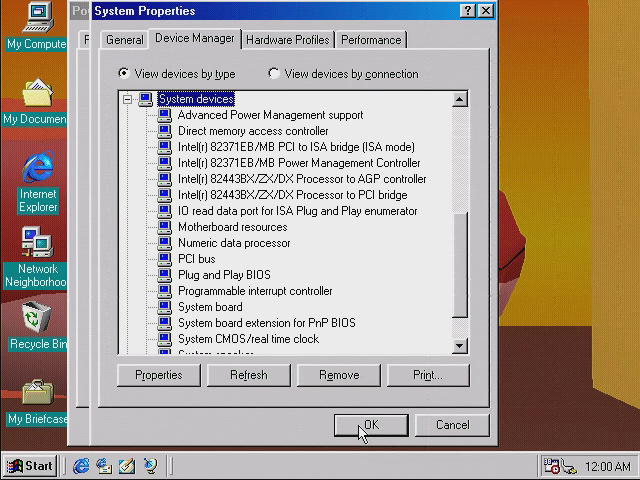Select View devices by connection radio button

(274, 73)
